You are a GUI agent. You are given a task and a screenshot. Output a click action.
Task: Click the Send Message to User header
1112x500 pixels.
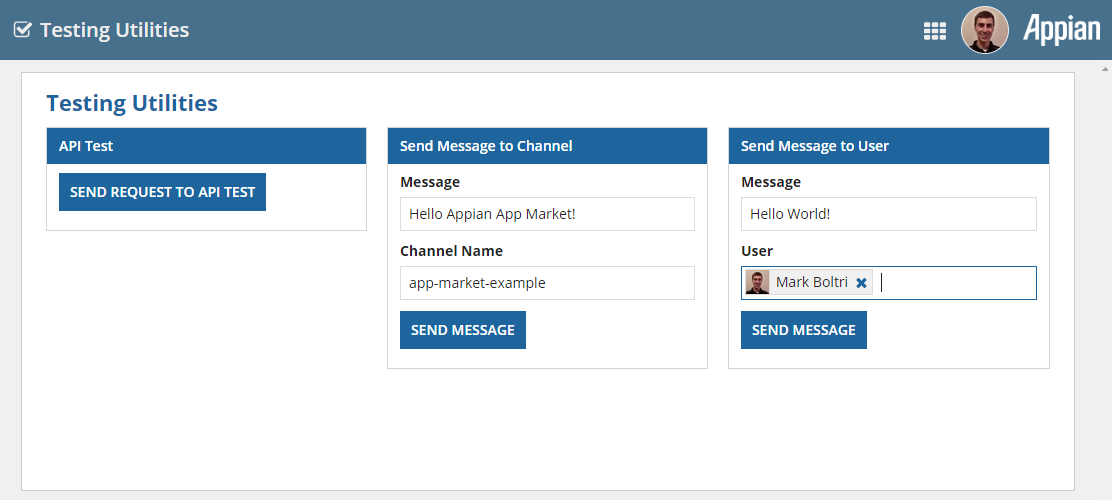click(887, 146)
